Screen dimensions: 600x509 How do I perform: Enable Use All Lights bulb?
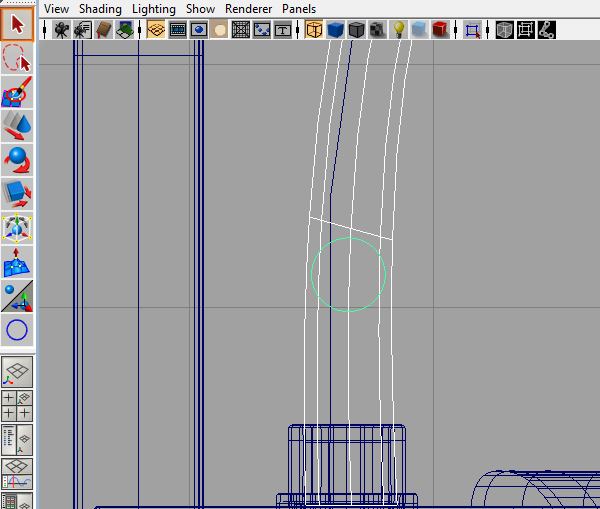point(398,30)
